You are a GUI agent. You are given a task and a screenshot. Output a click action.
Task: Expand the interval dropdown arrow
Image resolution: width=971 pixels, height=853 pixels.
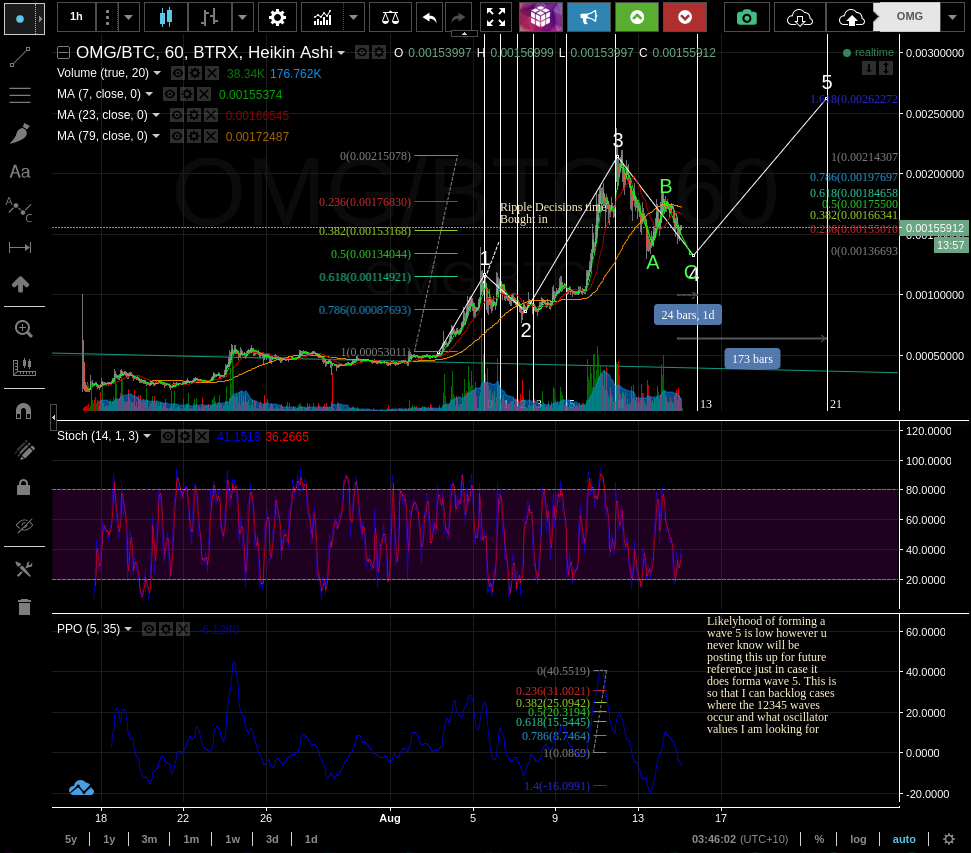click(128, 17)
